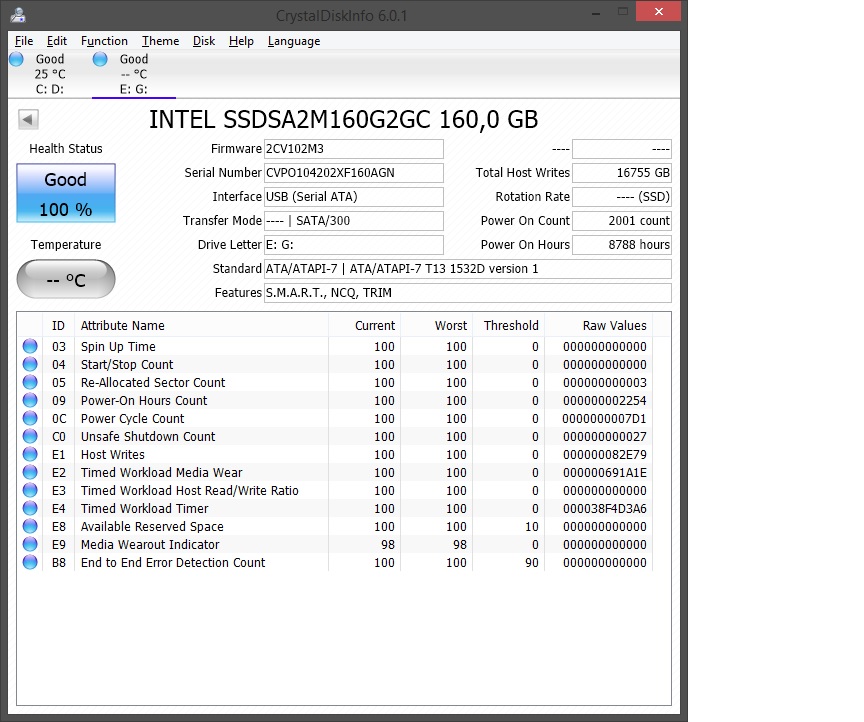Viewport: 864px width, 722px height.
Task: Click raw value 0000000007D1 of Power Cycle
Action: [x=604, y=419]
